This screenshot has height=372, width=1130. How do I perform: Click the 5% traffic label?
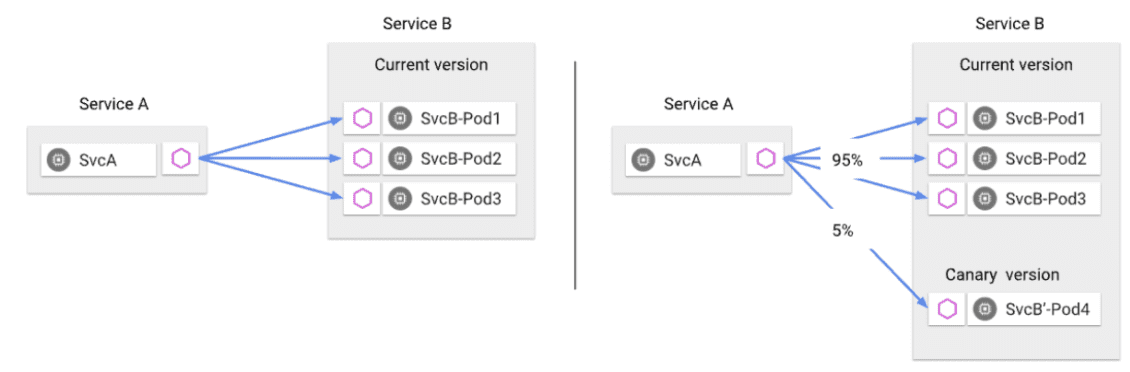842,231
